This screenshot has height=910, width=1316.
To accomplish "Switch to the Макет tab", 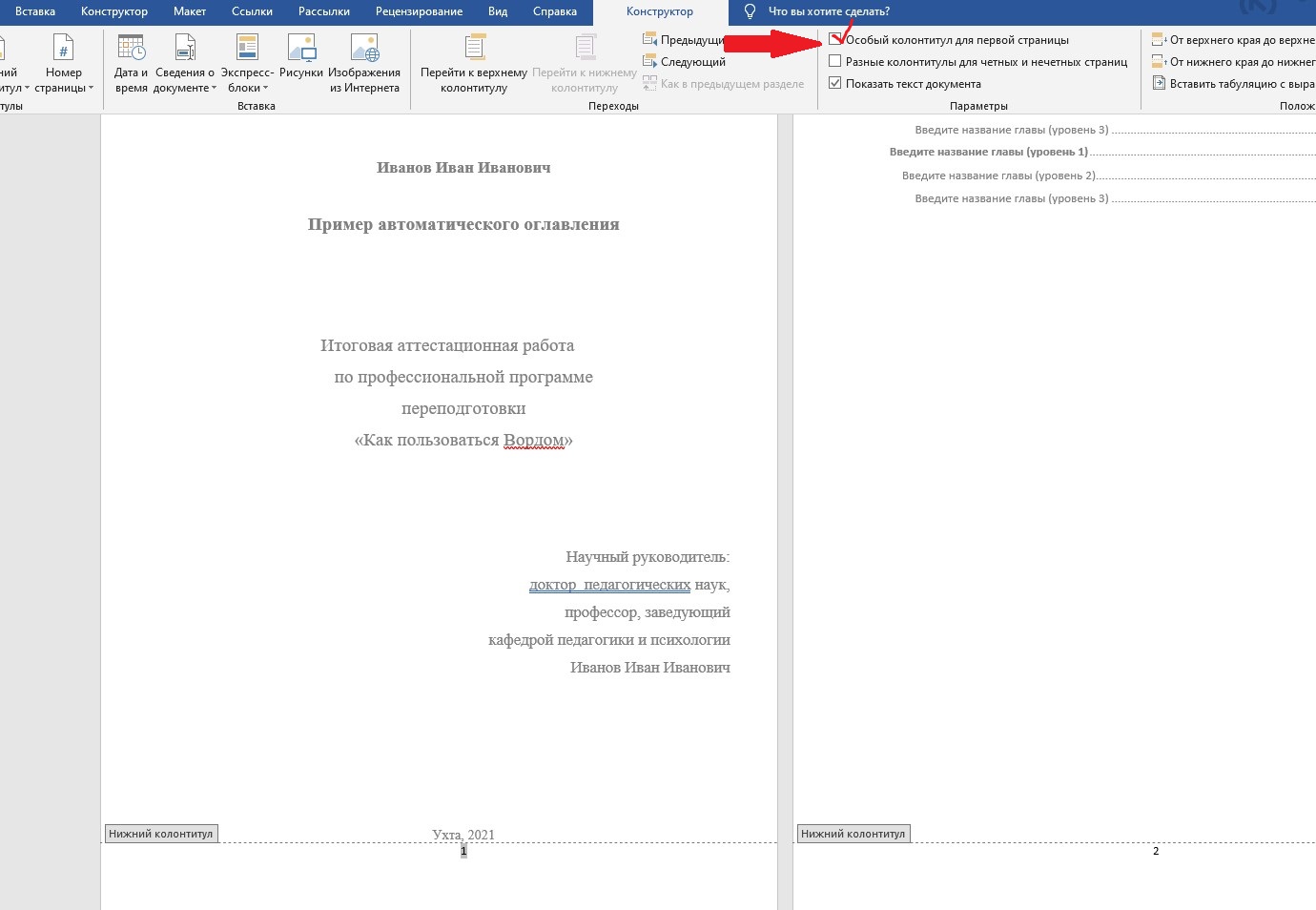I will click(190, 11).
